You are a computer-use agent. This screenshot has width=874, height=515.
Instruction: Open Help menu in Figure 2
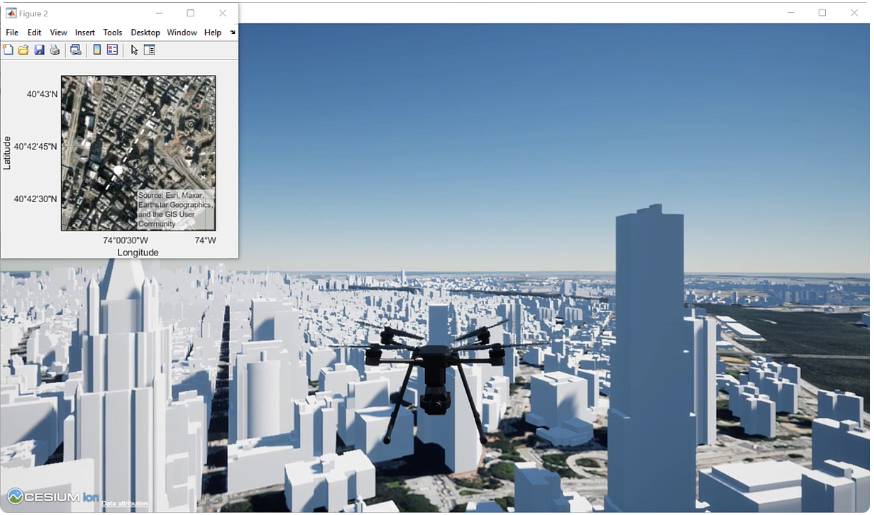pos(212,32)
